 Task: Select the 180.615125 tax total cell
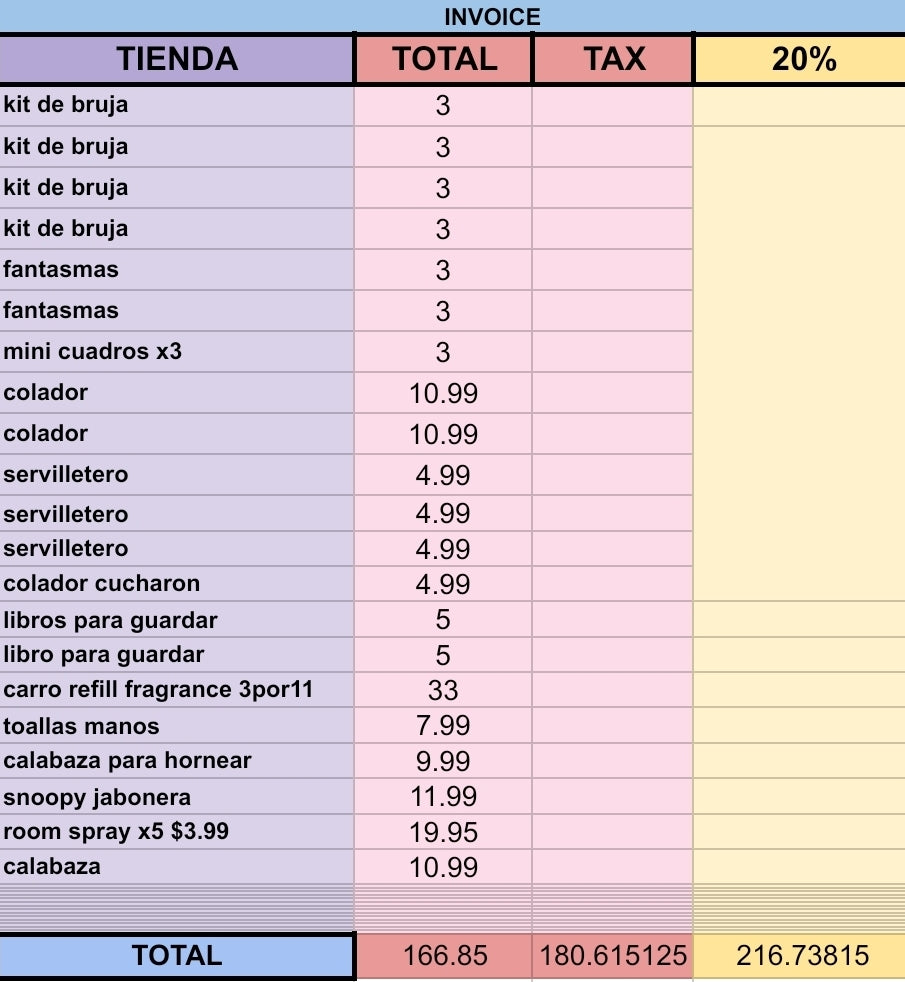[613, 956]
